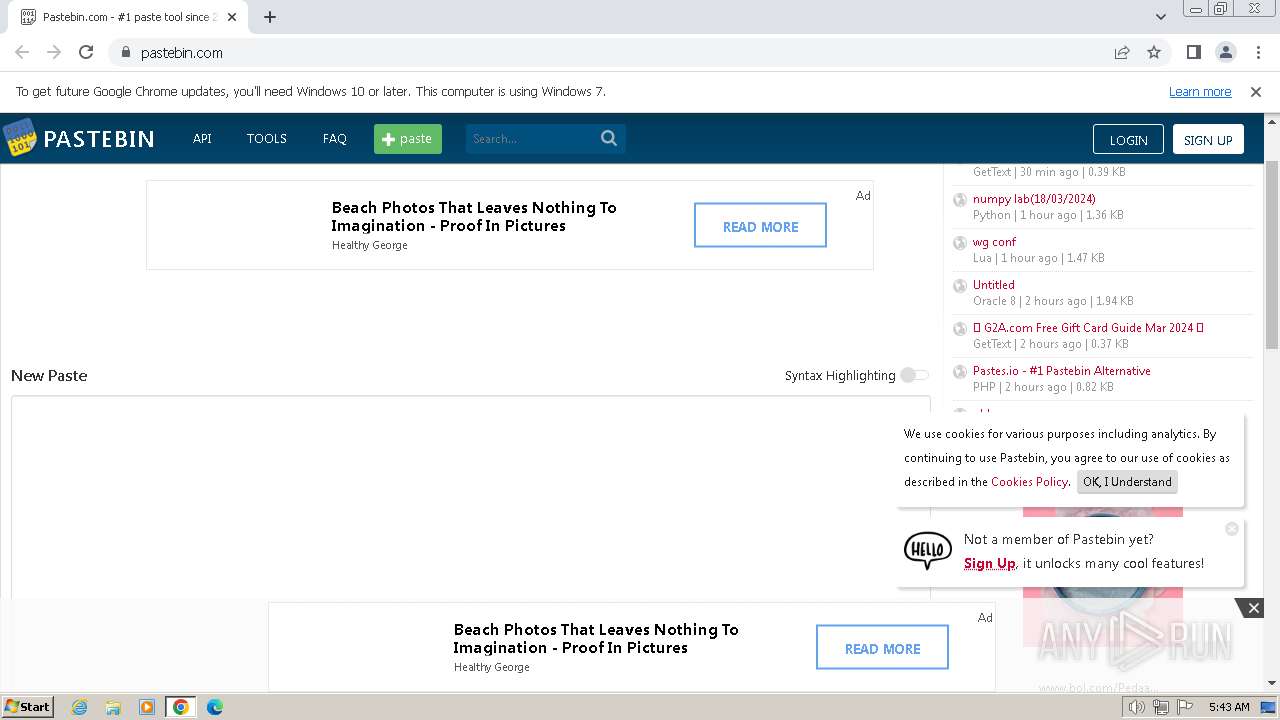Click the volume tray icon
Image resolution: width=1280 pixels, height=720 pixels.
coord(1137,707)
